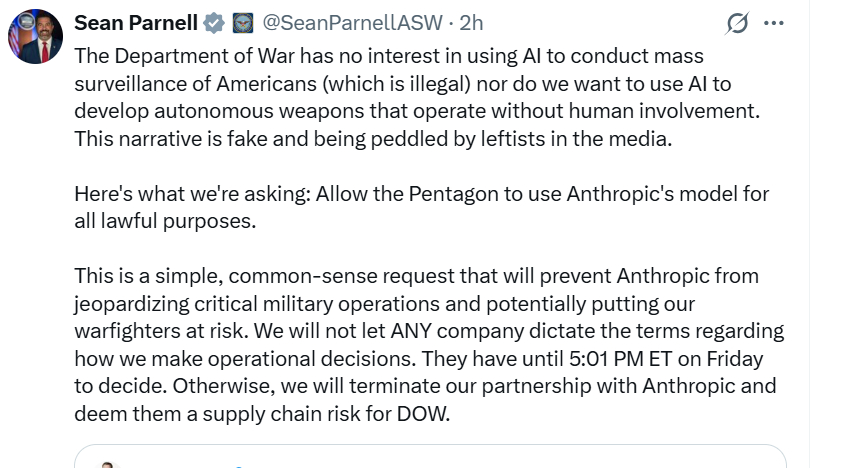The height and width of the screenshot is (468, 842).
Task: Open the post's three-dot More menu
Action: [774, 24]
